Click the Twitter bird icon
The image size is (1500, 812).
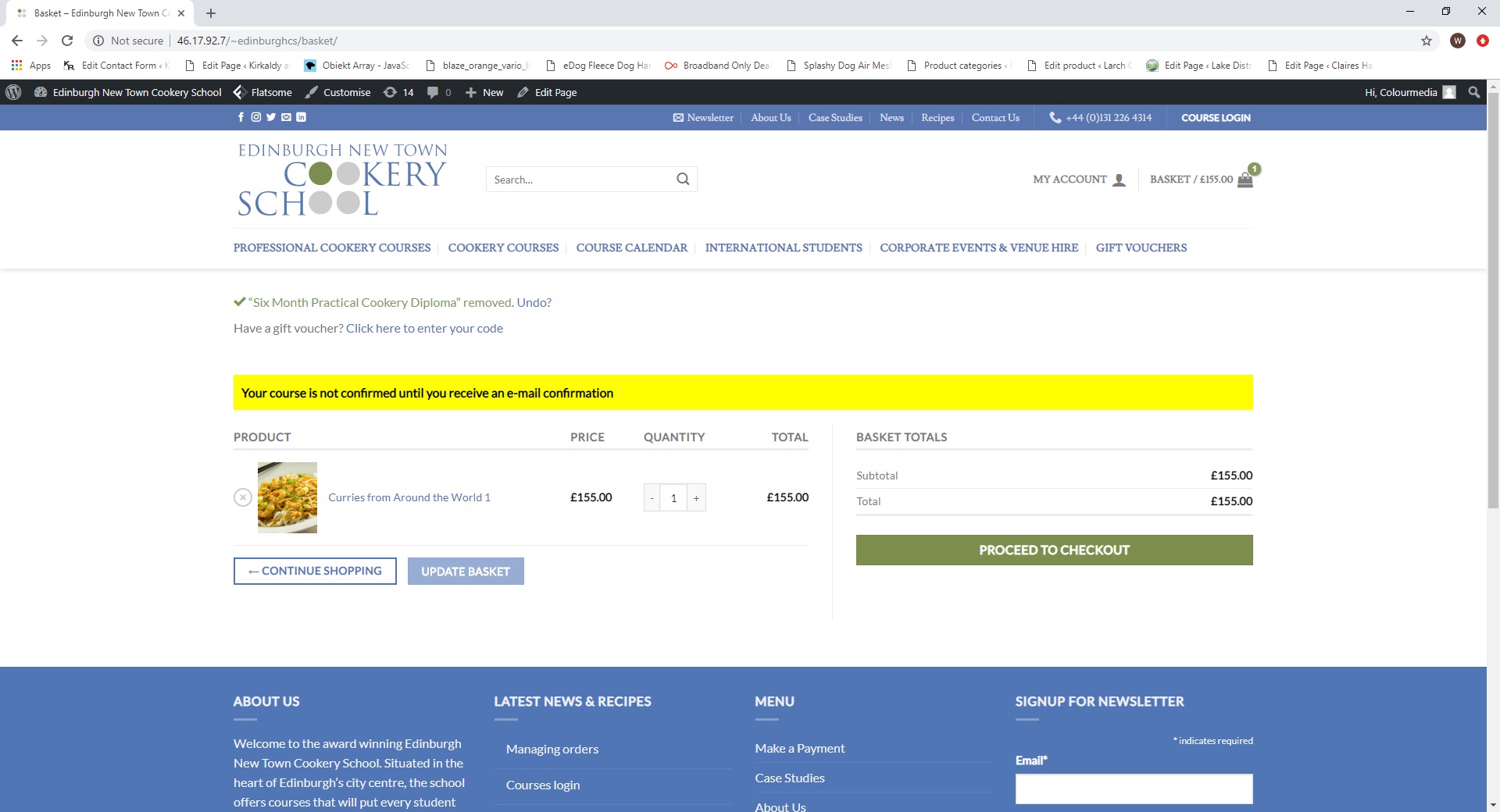coord(271,117)
